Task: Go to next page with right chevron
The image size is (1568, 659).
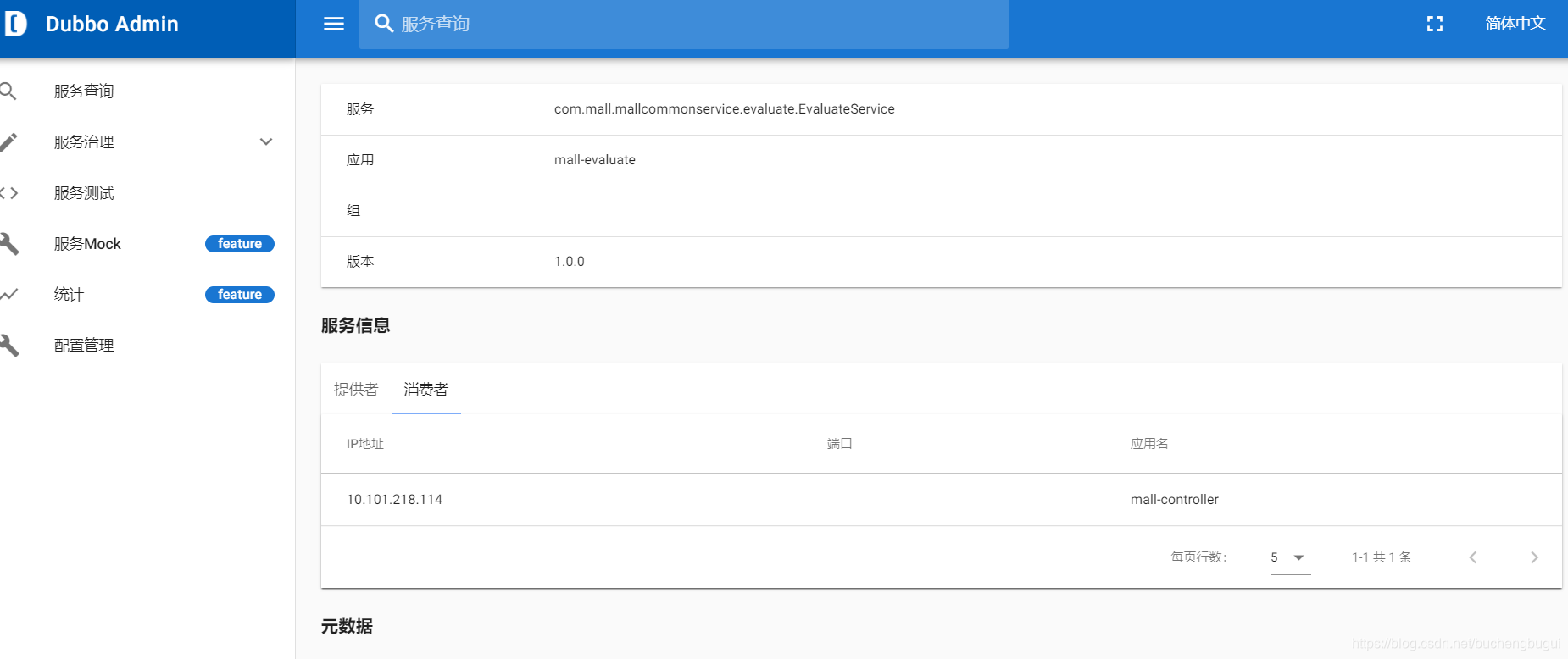Action: tap(1534, 557)
